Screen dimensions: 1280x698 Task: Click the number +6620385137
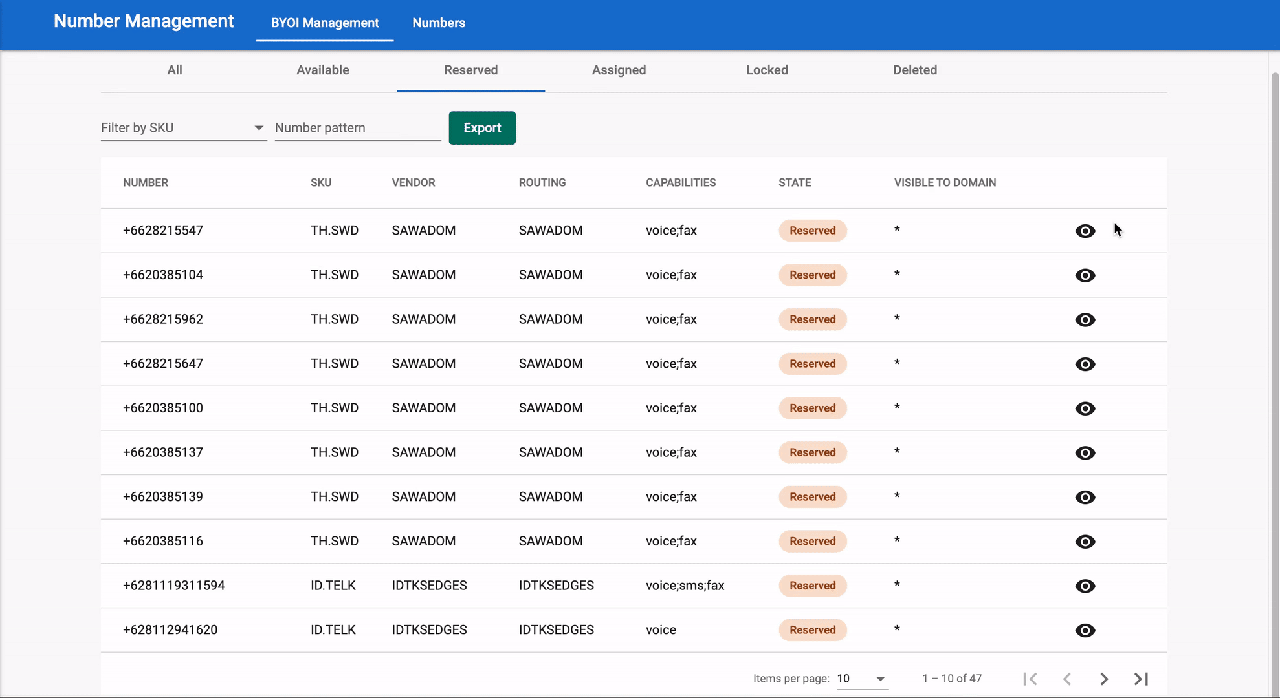[x=163, y=453]
